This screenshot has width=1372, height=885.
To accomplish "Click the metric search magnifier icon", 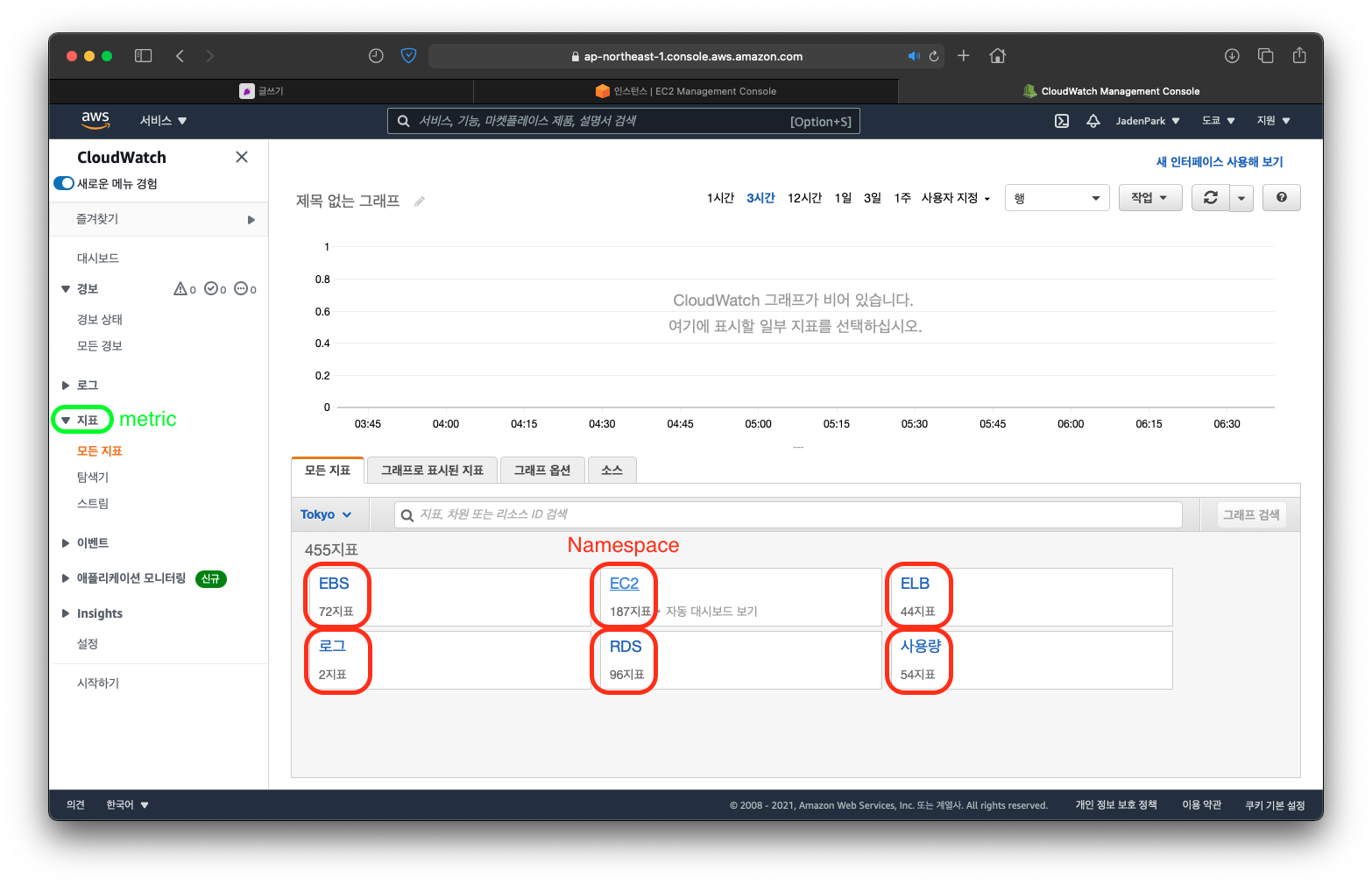I will 407,515.
